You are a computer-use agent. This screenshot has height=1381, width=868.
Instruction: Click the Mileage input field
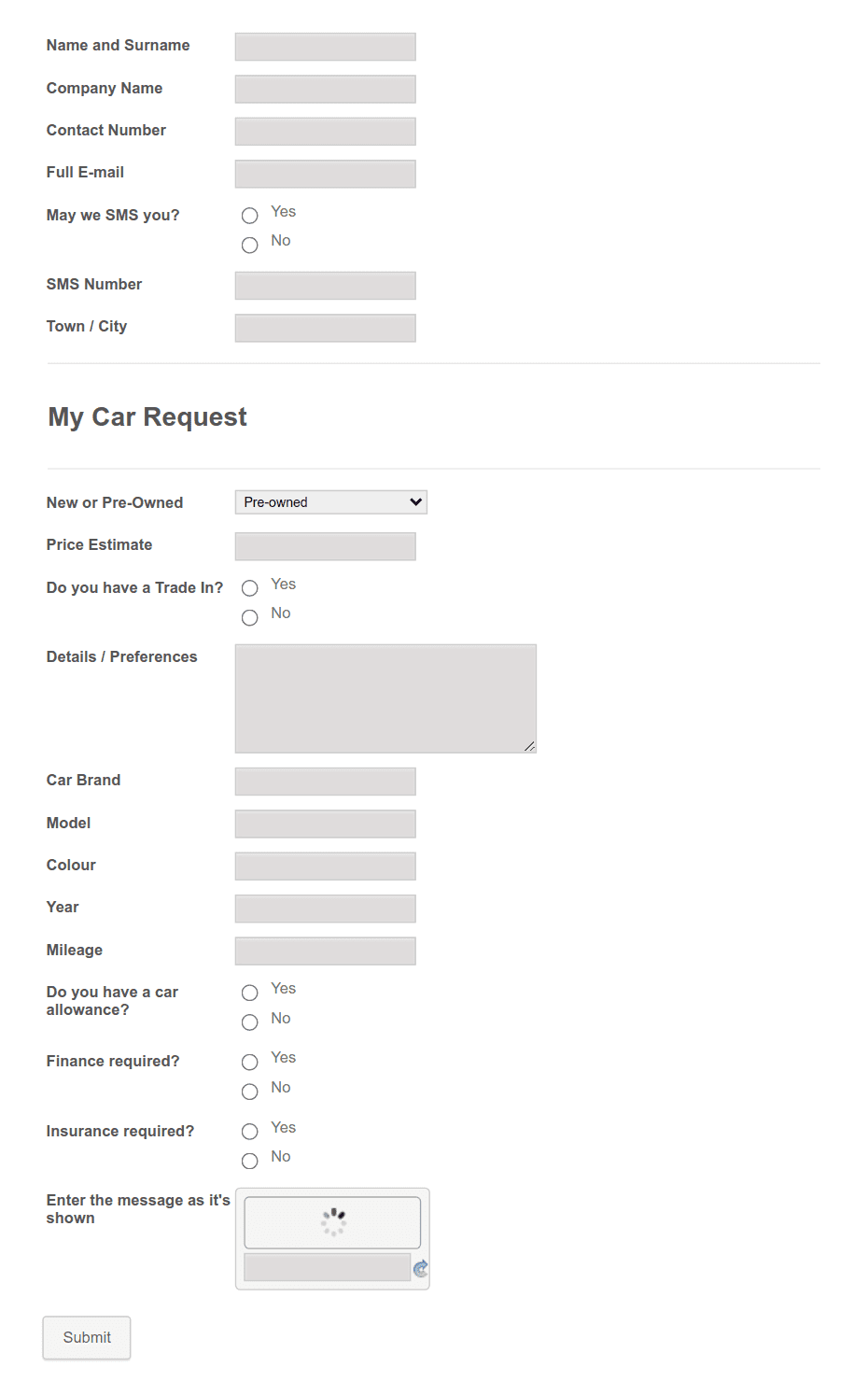[x=325, y=951]
